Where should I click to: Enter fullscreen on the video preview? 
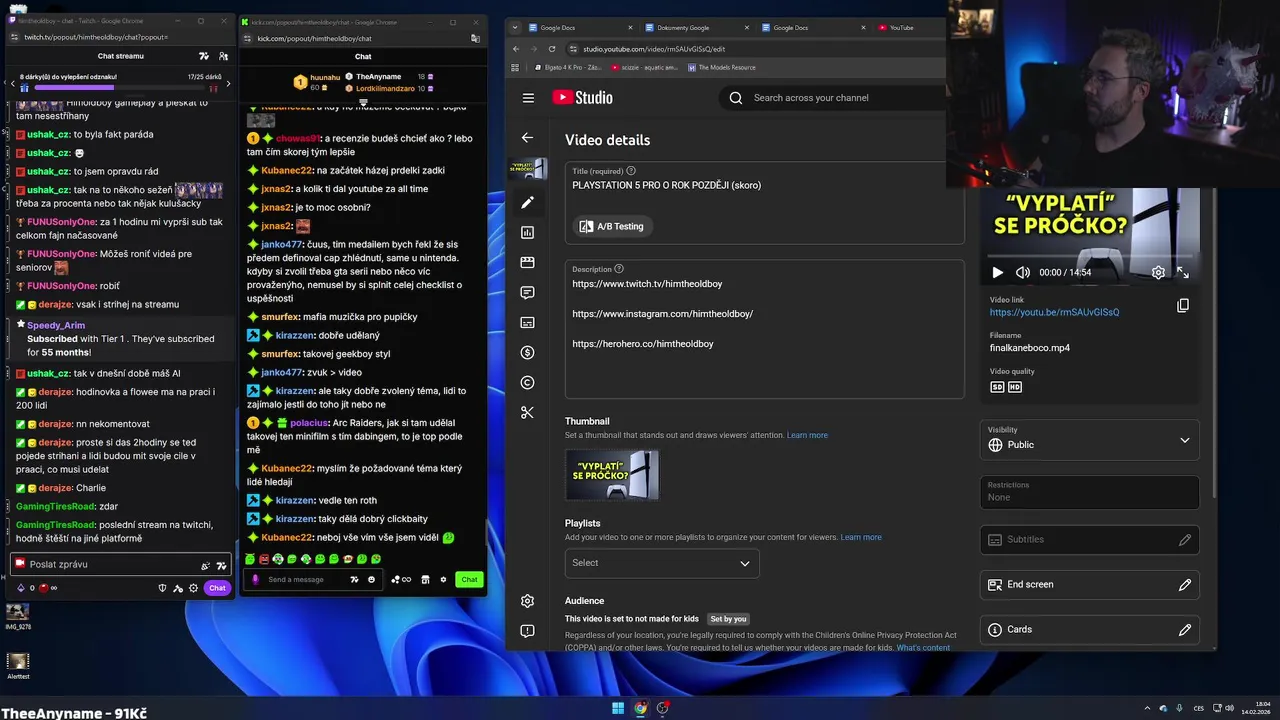[1183, 272]
